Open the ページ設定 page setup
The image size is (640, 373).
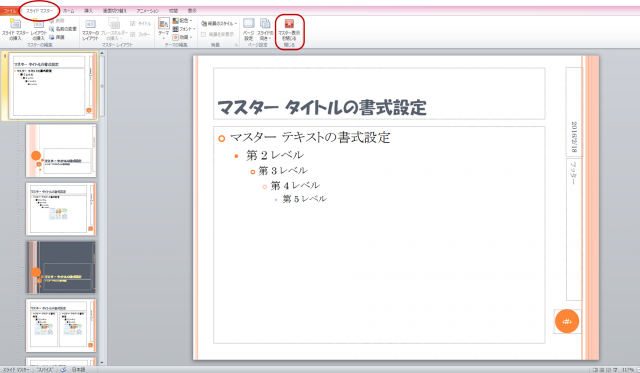pos(249,29)
